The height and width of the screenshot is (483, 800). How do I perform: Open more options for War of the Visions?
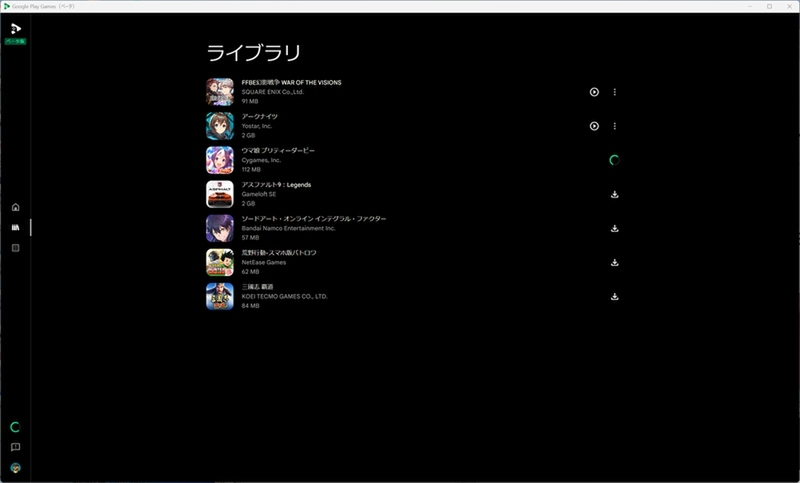click(x=615, y=92)
